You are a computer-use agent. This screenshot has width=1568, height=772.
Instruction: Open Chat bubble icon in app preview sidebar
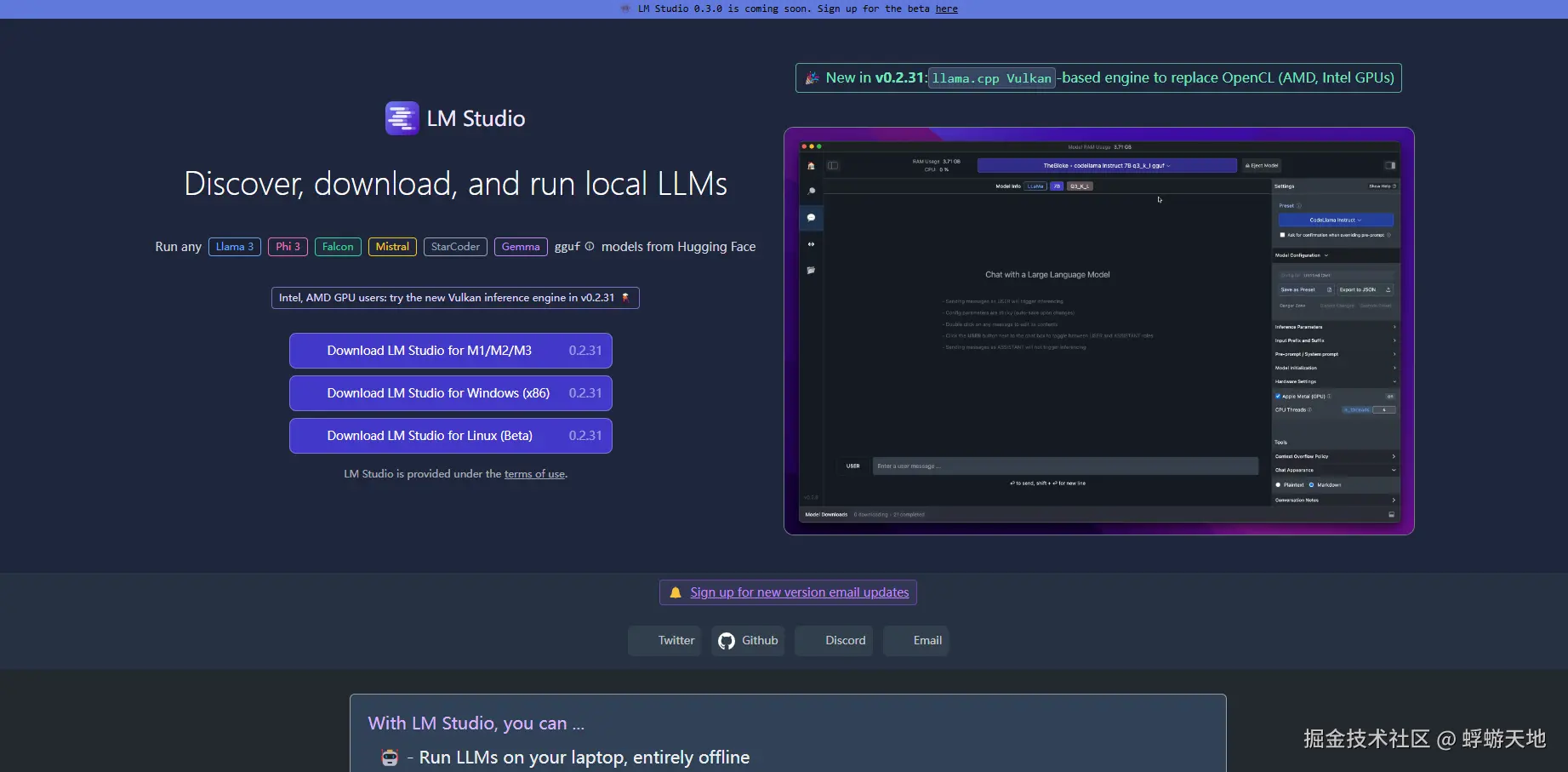pyautogui.click(x=811, y=218)
